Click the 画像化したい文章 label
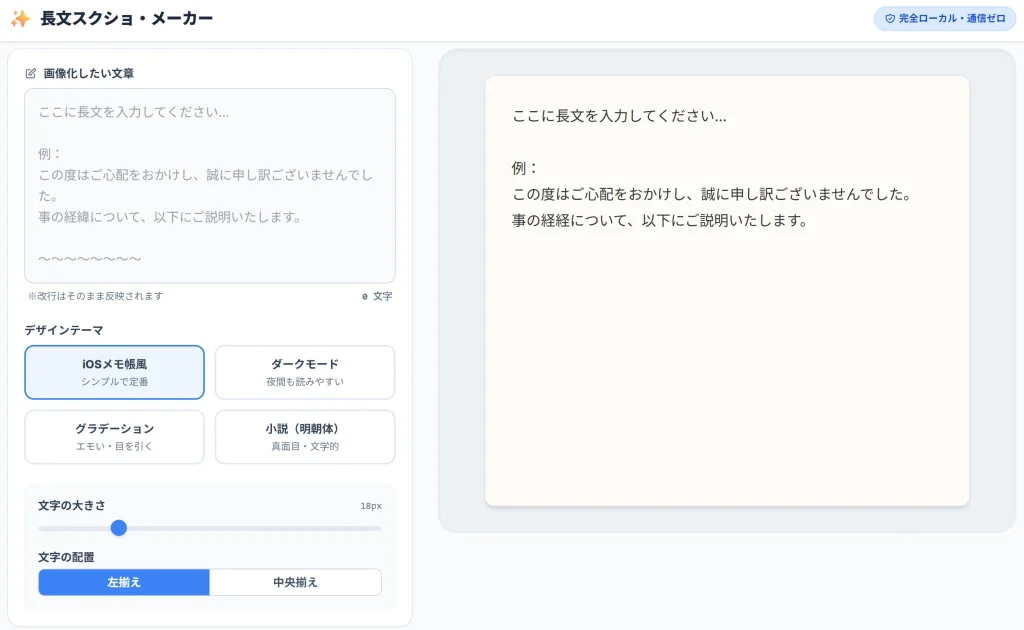 tap(89, 73)
